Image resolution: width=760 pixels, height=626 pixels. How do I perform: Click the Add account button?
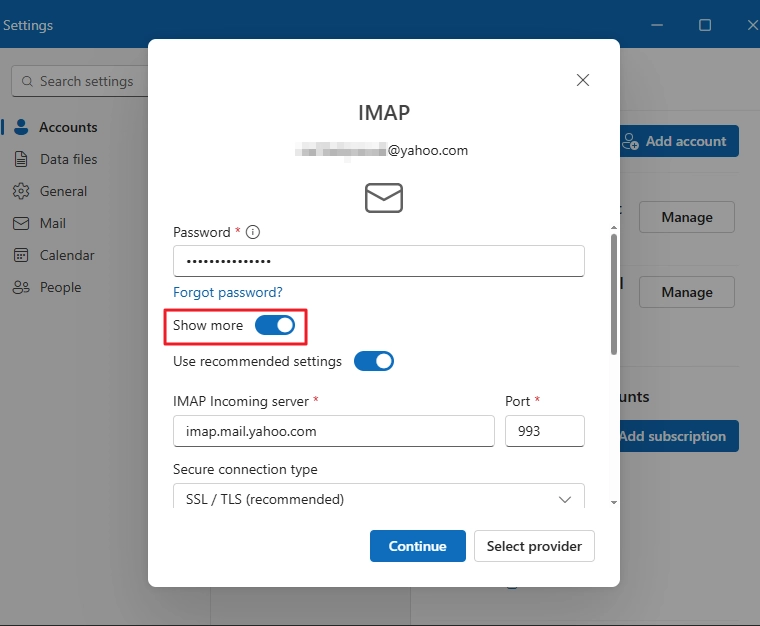(x=679, y=141)
